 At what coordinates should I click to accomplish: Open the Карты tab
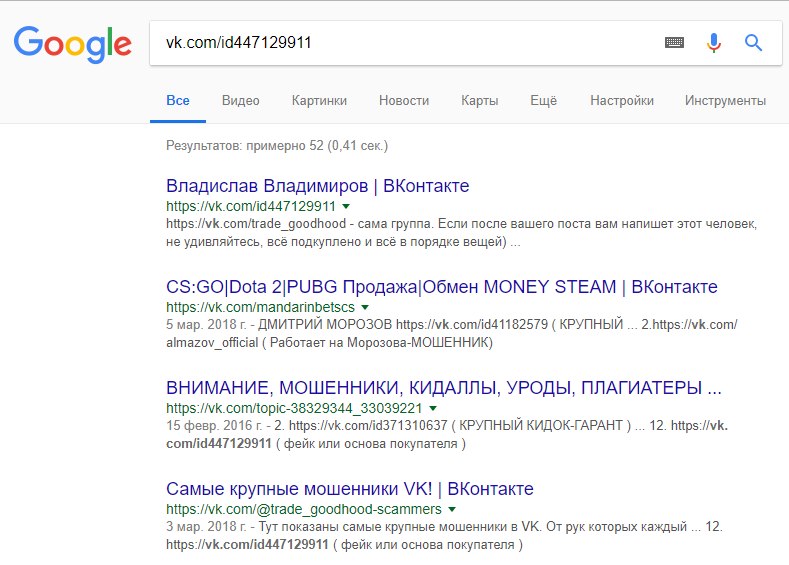coord(480,101)
